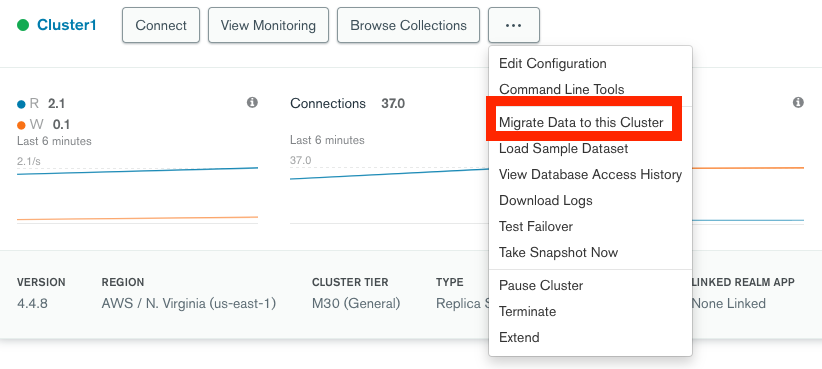Select Migrate Data to this Cluster
The height and width of the screenshot is (369, 822).
pyautogui.click(x=581, y=123)
